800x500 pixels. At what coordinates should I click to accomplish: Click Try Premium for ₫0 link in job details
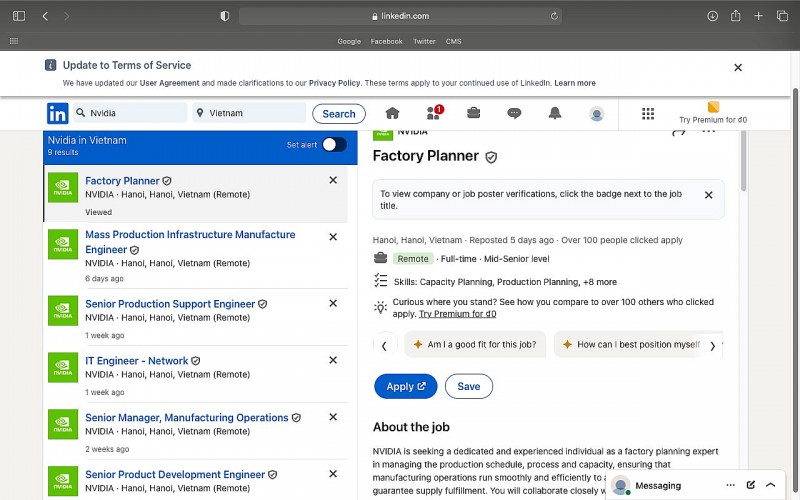tap(457, 314)
